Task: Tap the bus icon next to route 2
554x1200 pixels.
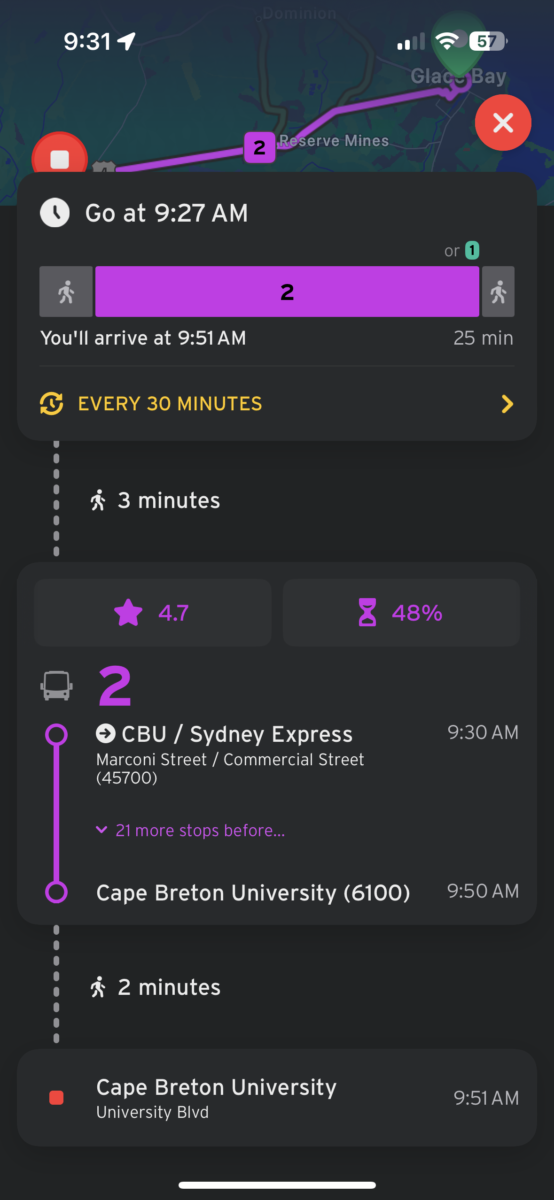Action: [x=57, y=686]
